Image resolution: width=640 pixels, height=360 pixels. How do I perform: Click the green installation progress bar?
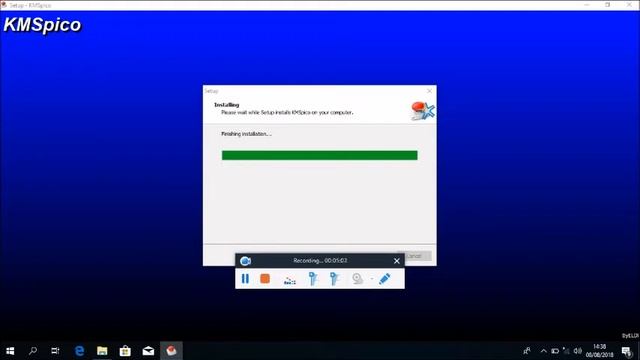320,155
